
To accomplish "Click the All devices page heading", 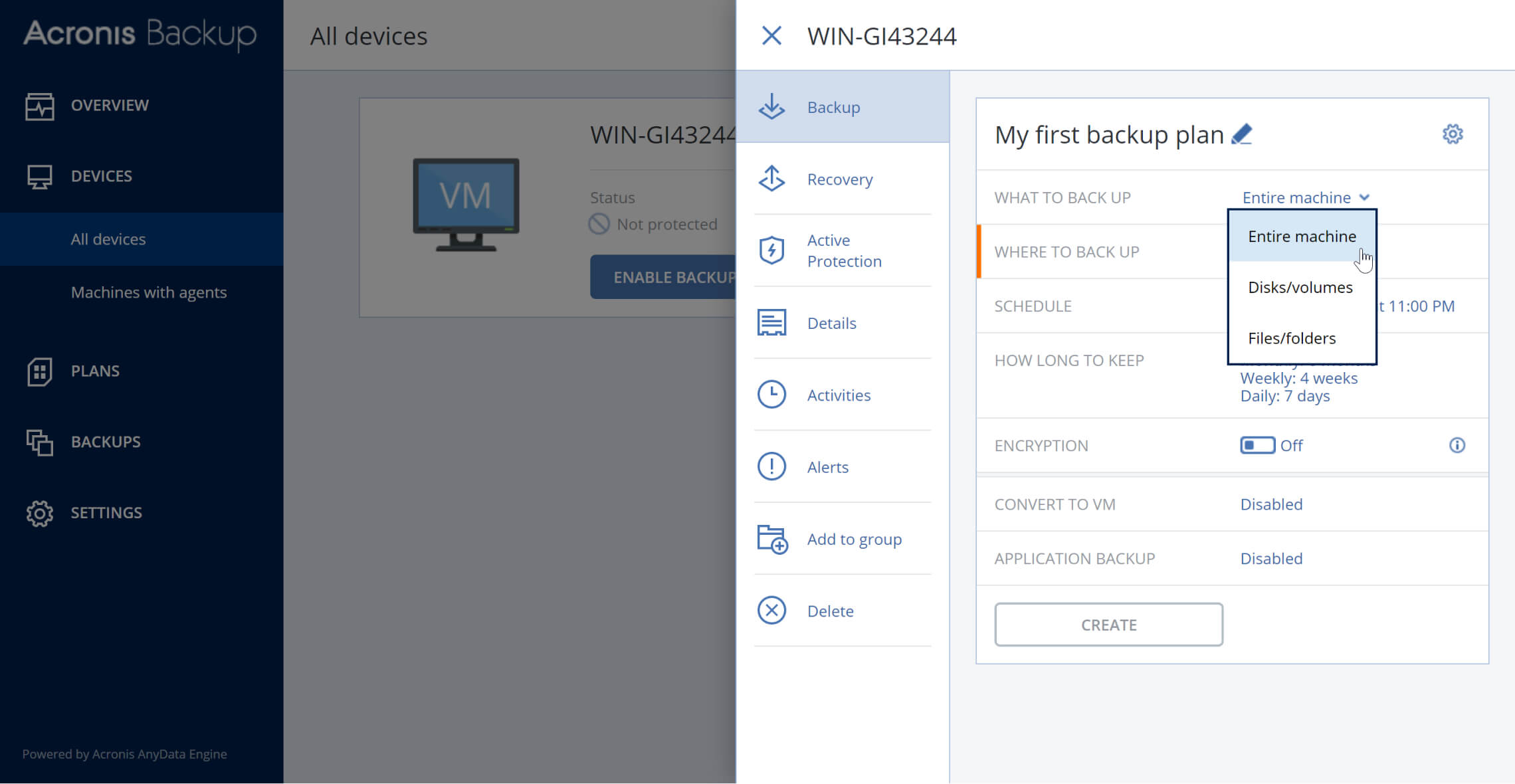I will [x=369, y=37].
